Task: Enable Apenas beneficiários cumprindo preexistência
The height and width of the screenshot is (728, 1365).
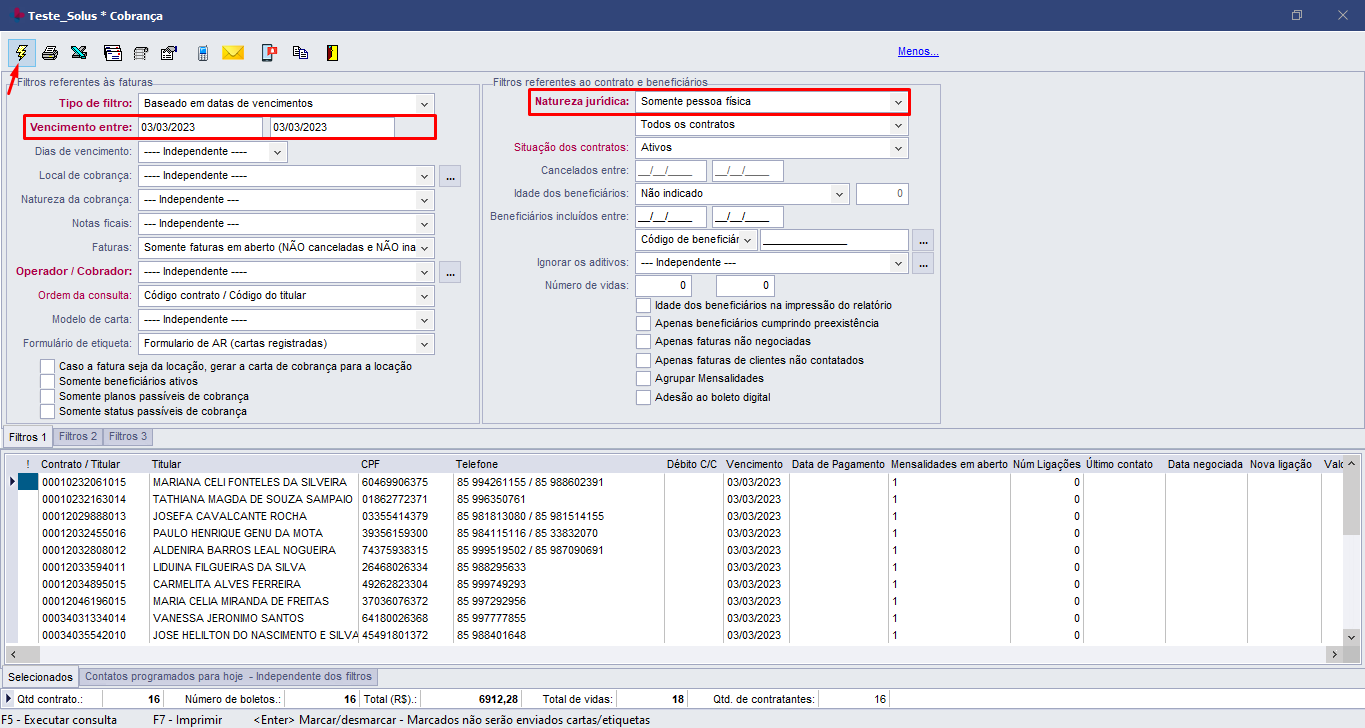Action: pos(644,323)
